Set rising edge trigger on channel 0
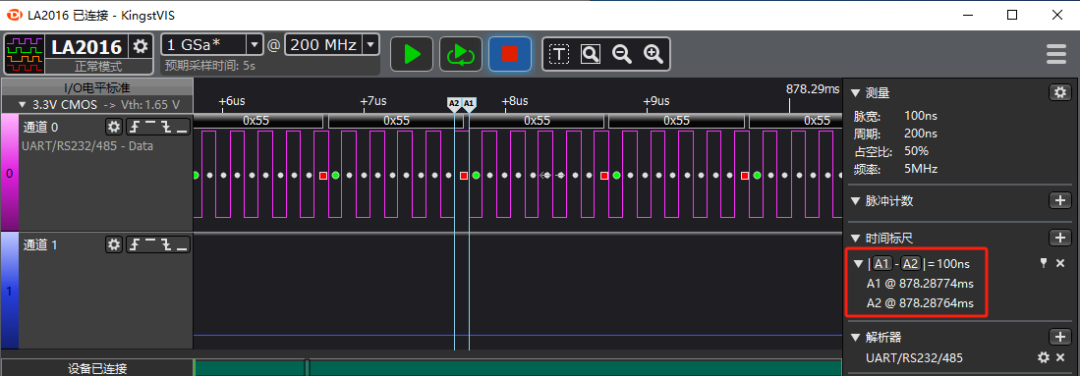The height and width of the screenshot is (376, 1080). 134,127
